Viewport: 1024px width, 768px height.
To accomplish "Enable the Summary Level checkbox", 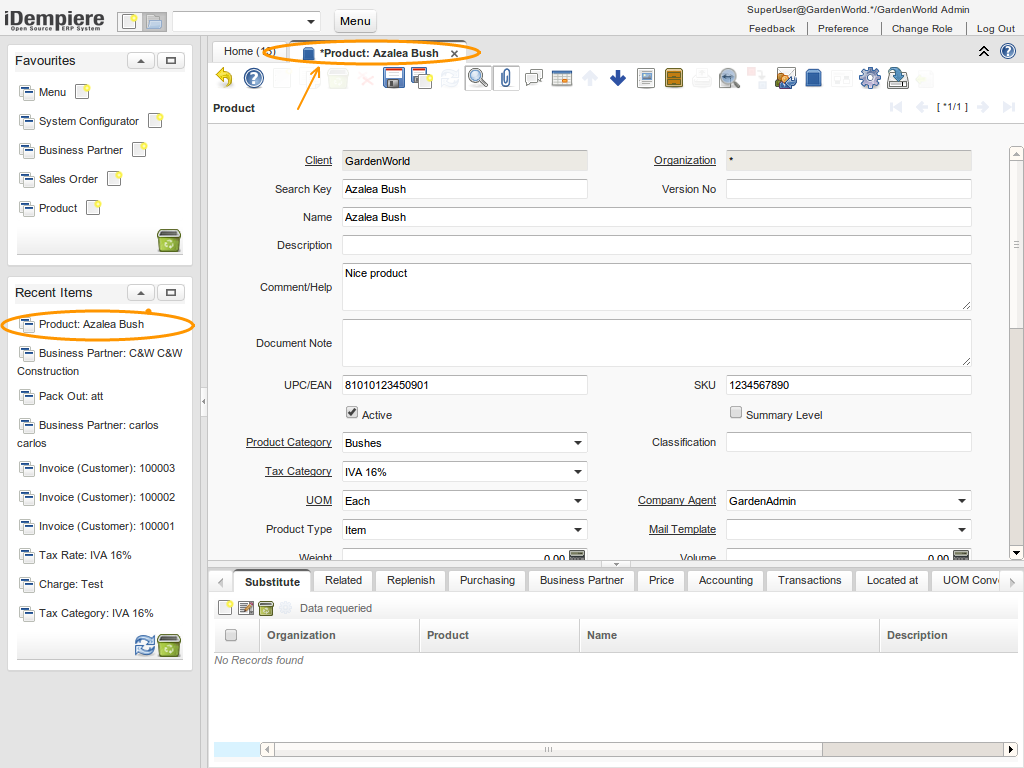I will point(736,412).
